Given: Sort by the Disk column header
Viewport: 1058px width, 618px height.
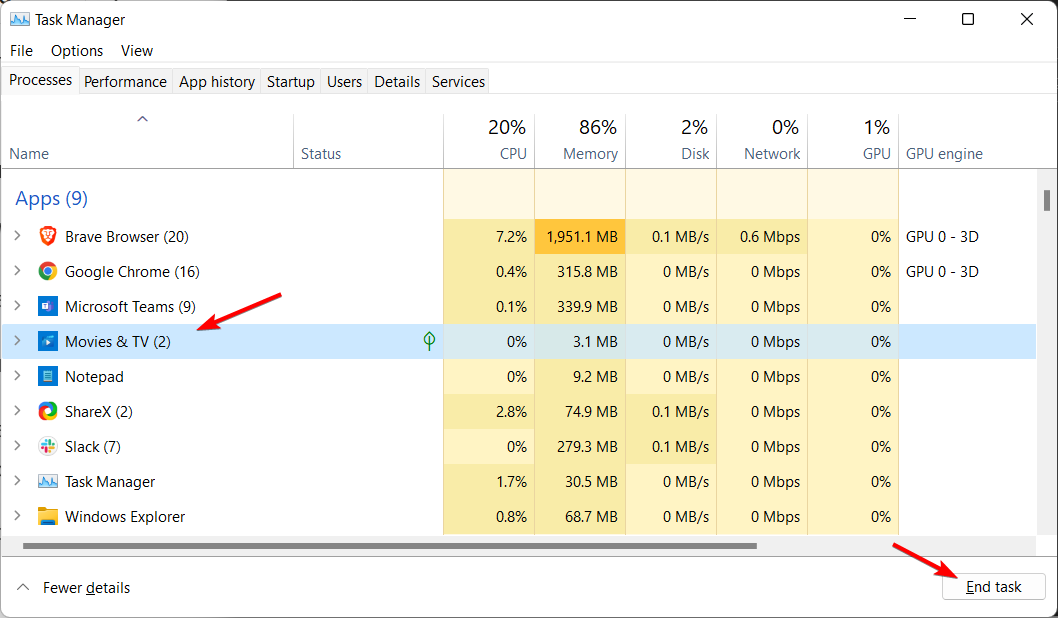Looking at the screenshot, I should [671, 141].
